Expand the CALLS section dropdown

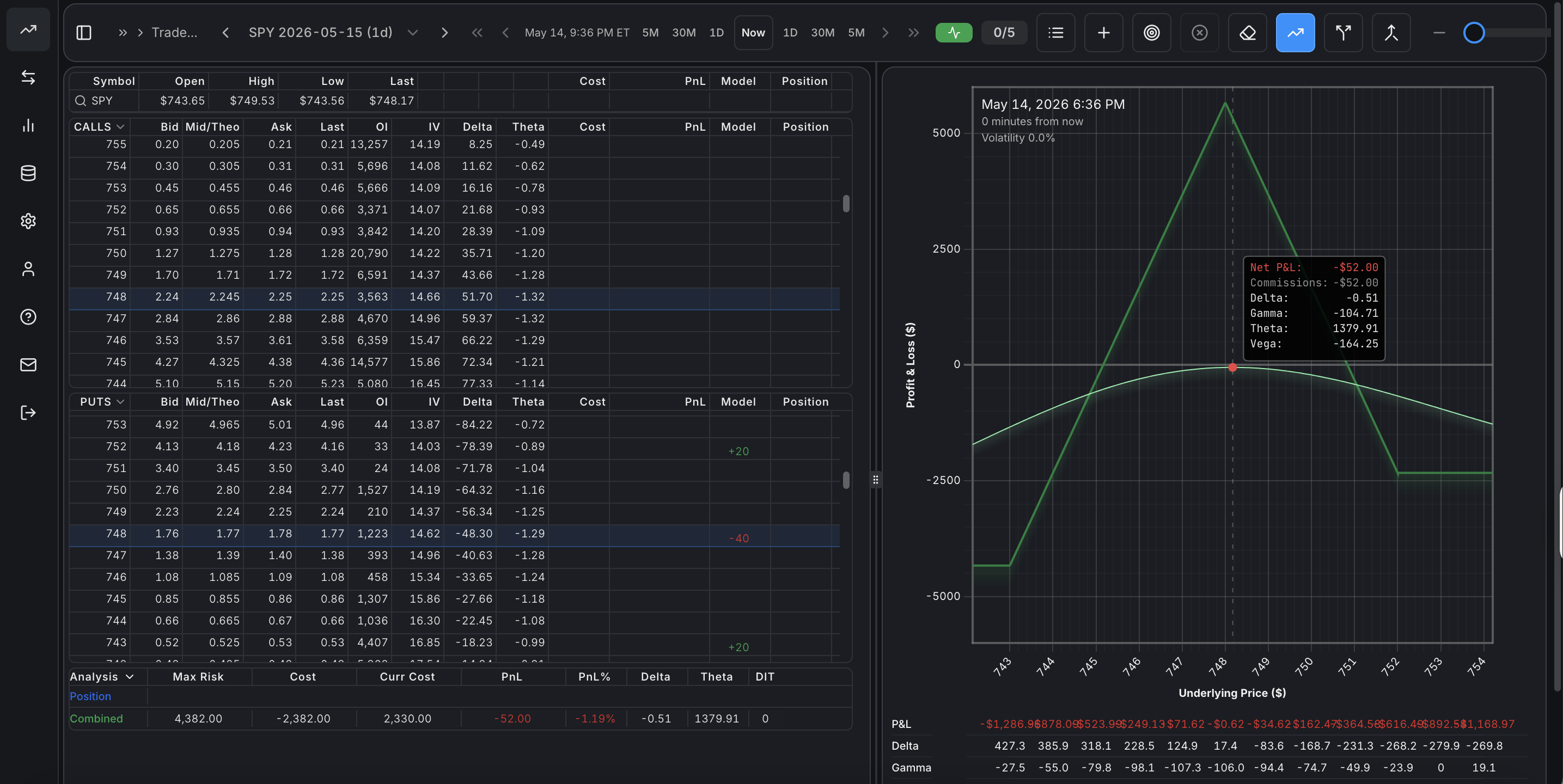click(120, 127)
